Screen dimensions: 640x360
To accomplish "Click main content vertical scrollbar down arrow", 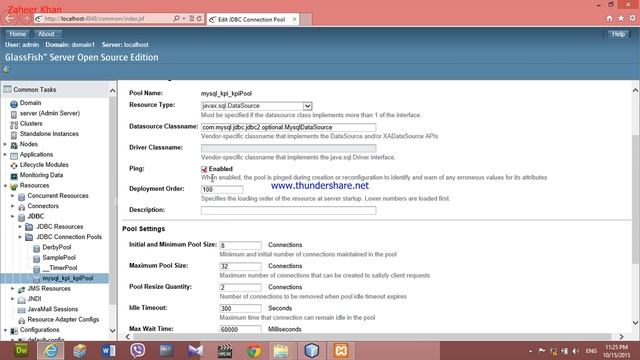I will point(635,323).
